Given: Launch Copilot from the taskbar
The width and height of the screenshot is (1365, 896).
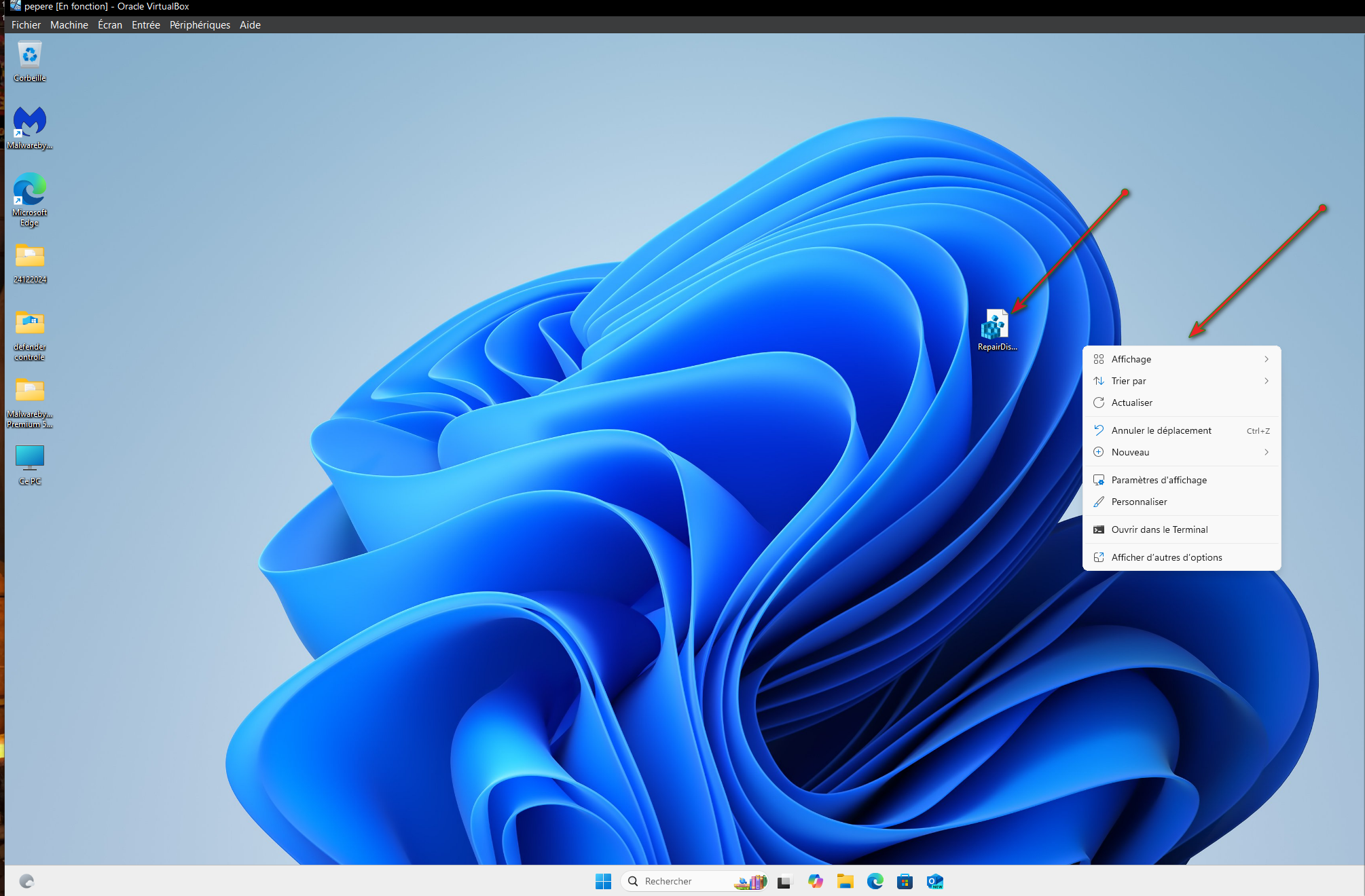Looking at the screenshot, I should coord(815,881).
